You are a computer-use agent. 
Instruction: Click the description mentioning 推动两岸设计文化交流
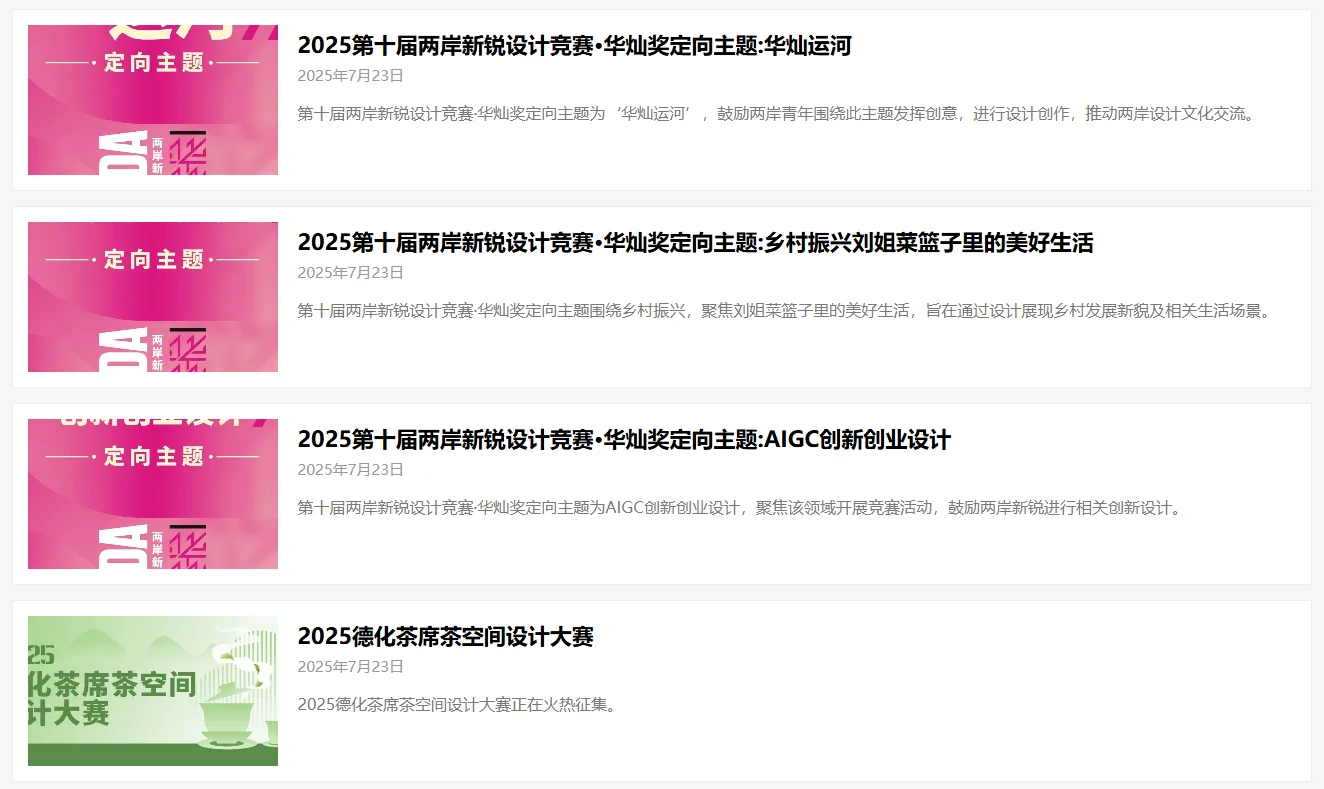pos(777,114)
